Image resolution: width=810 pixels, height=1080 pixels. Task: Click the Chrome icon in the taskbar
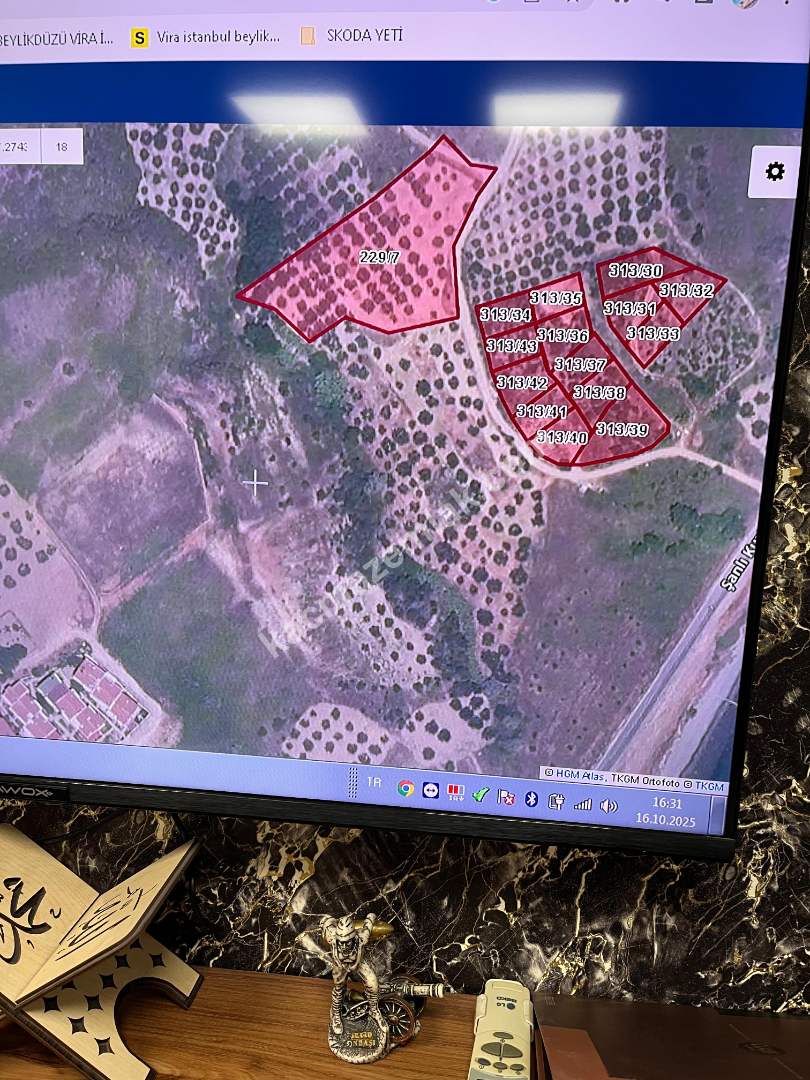[405, 788]
